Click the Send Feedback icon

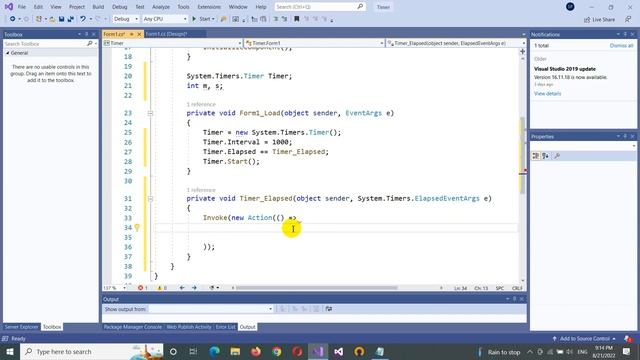[x=628, y=19]
